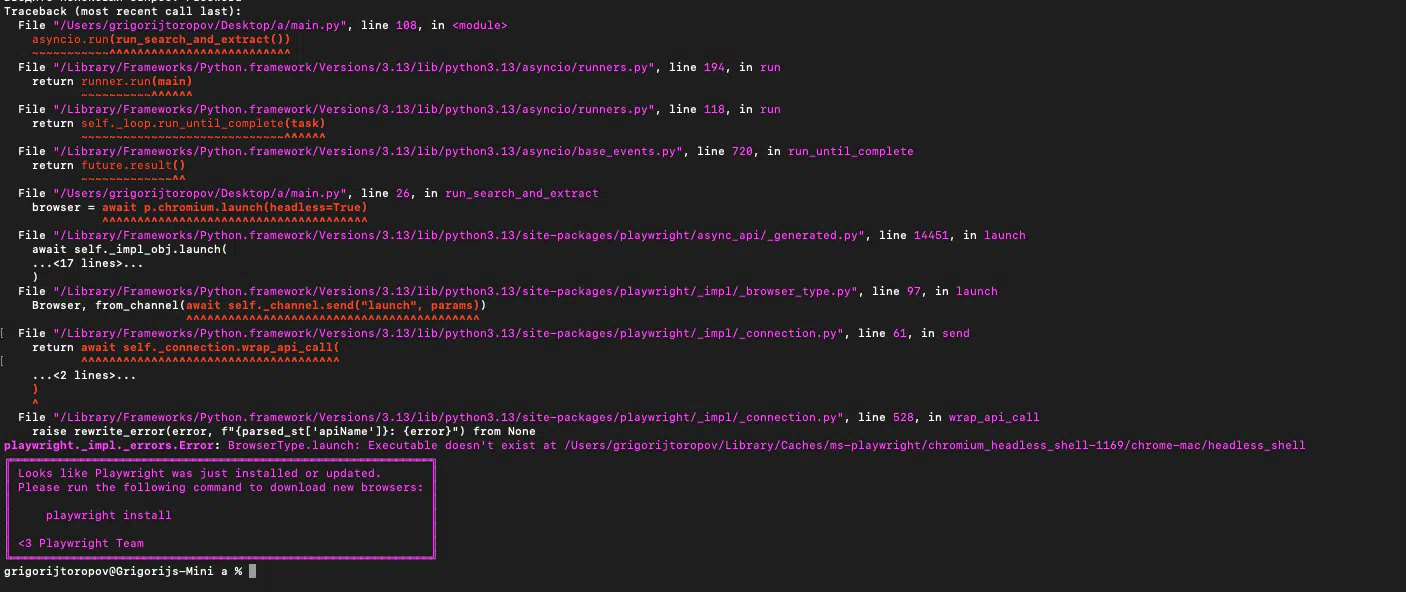Click 'run_search_and_extract' after line 26
The height and width of the screenshot is (592, 1406).
522,193
